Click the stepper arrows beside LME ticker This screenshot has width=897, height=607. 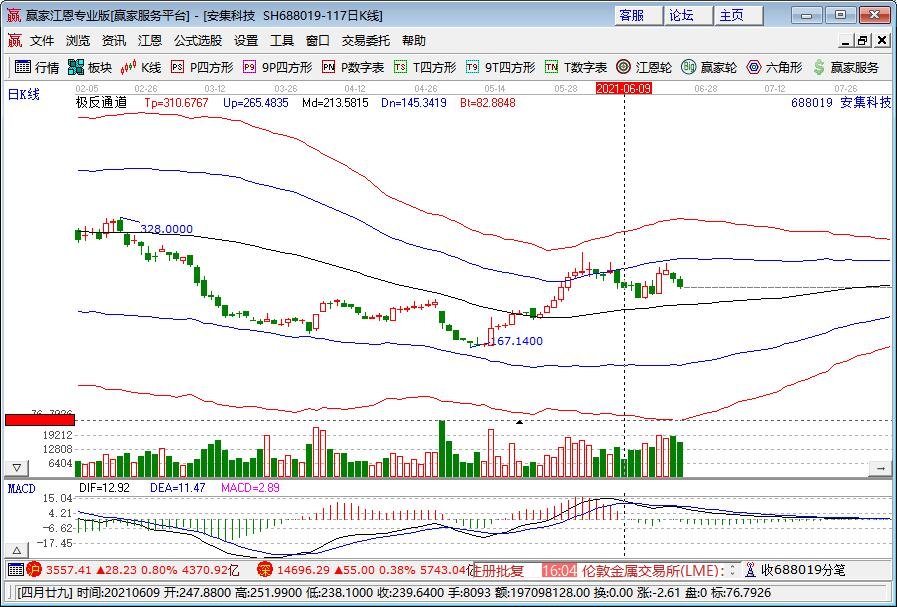point(734,570)
